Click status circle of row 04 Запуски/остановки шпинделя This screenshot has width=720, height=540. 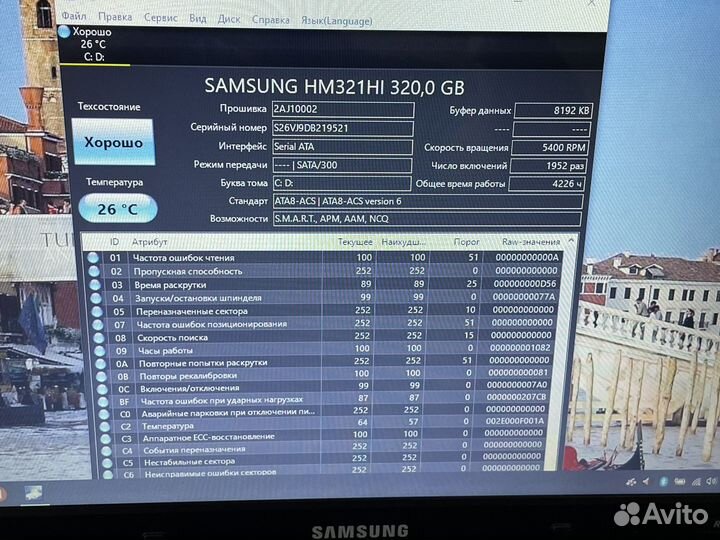coord(96,298)
